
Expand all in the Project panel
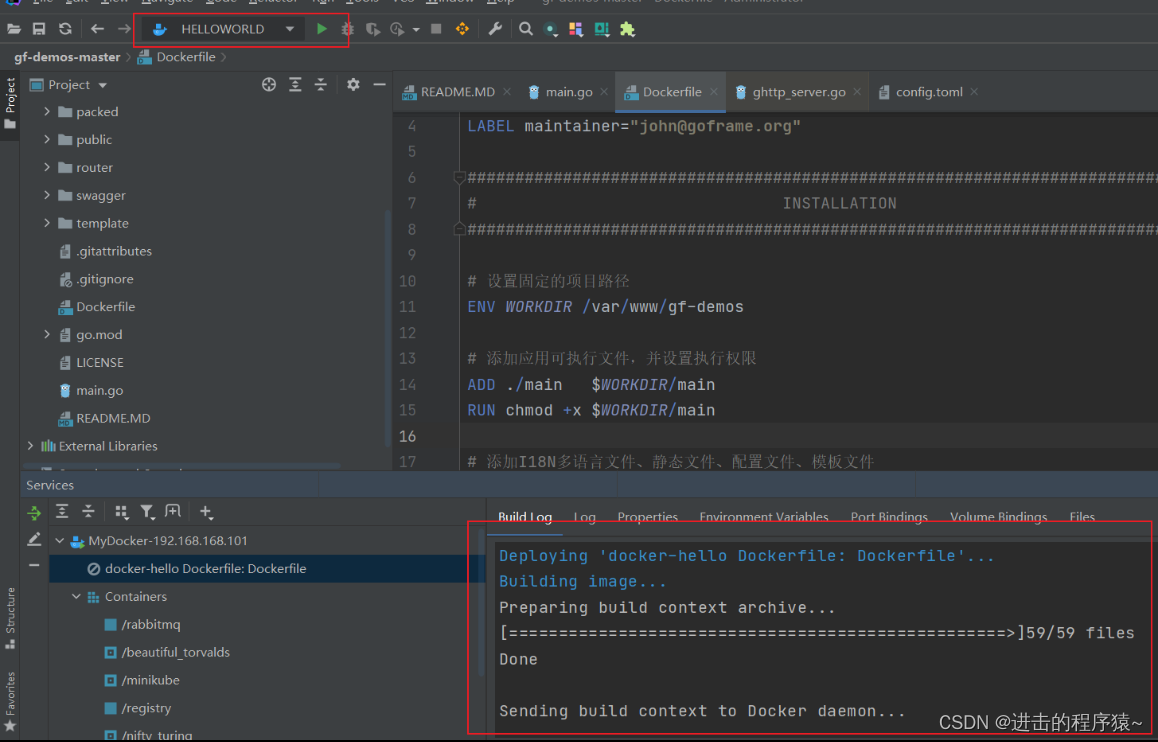(x=295, y=84)
